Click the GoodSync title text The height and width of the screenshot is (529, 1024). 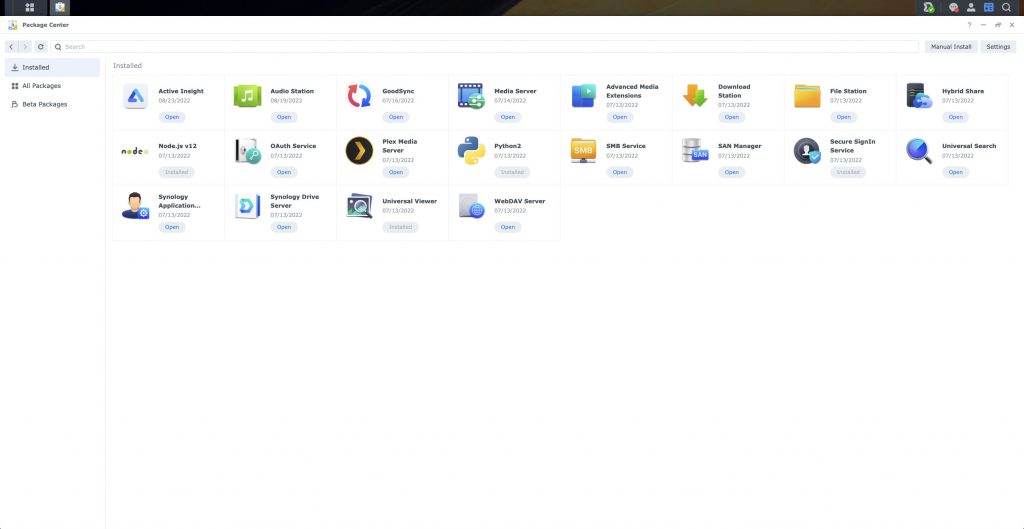pyautogui.click(x=398, y=91)
